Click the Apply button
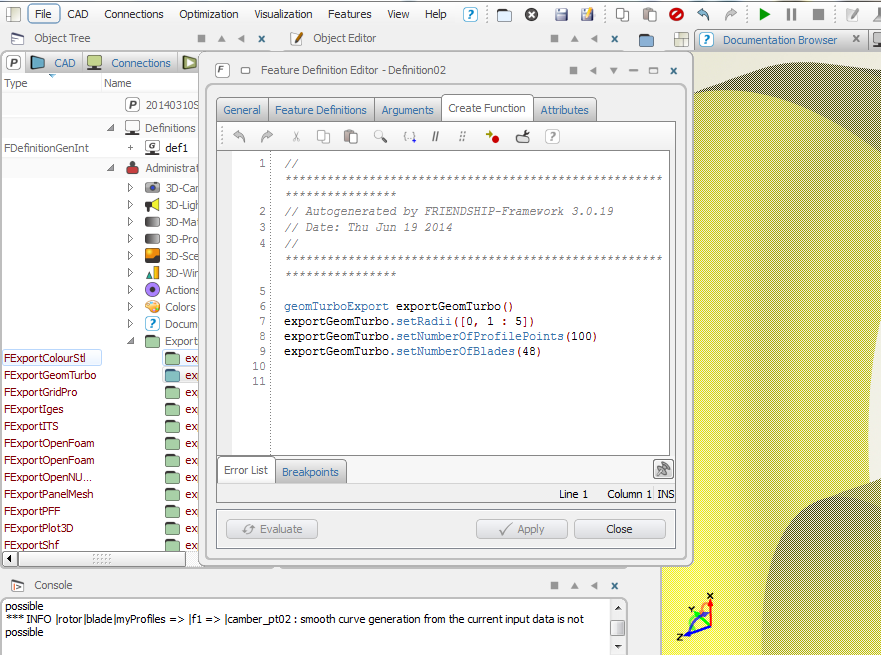This screenshot has width=881, height=655. pos(522,529)
